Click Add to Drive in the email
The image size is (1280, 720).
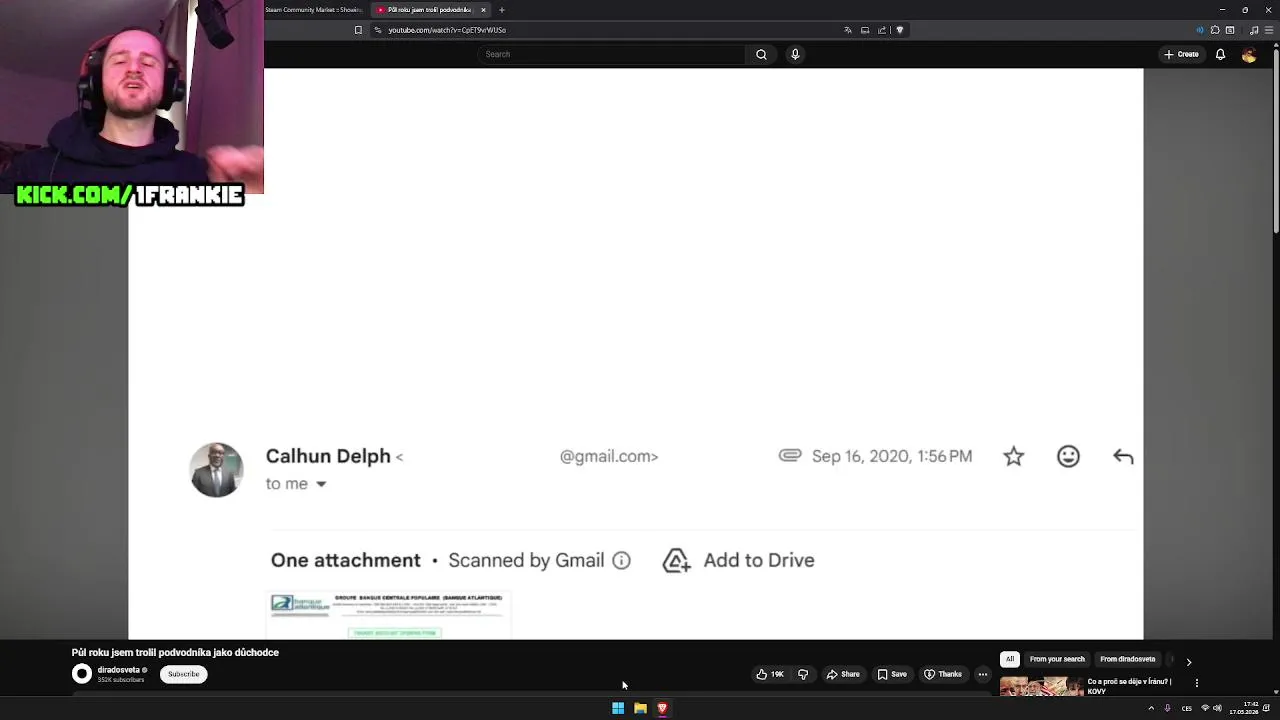[739, 560]
